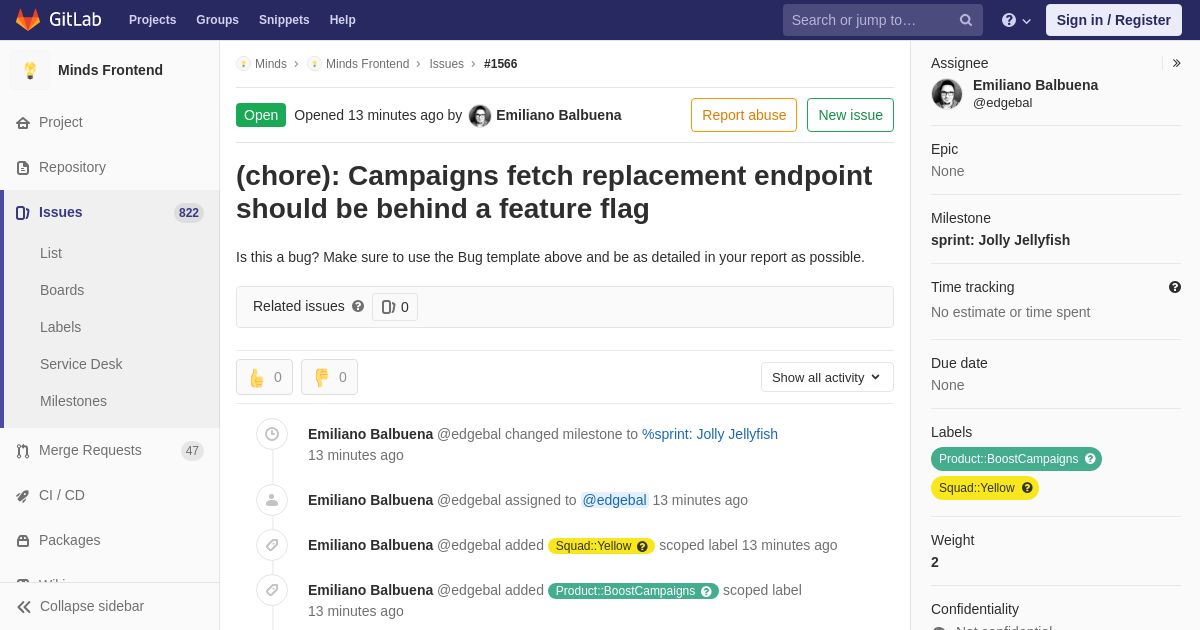The height and width of the screenshot is (630, 1200).
Task: Open the sprint: Jolly Jellyfish milestone link
Action: tap(710, 434)
